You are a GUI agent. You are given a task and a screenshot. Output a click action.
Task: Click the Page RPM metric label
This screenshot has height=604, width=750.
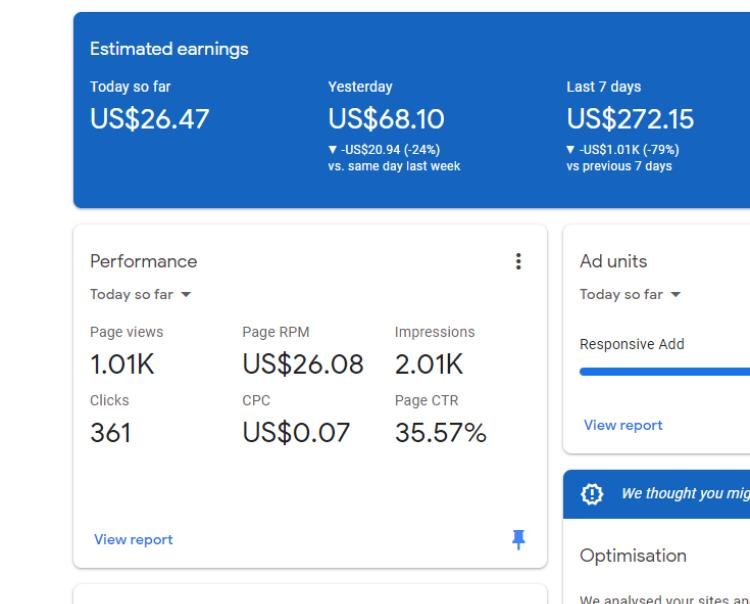276,332
